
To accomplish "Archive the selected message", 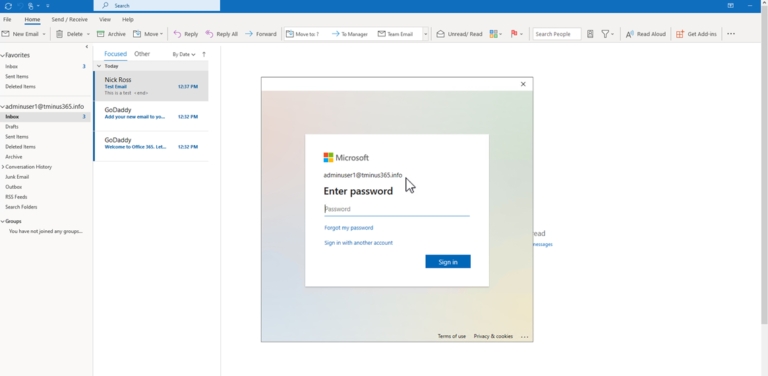I will coord(111,34).
